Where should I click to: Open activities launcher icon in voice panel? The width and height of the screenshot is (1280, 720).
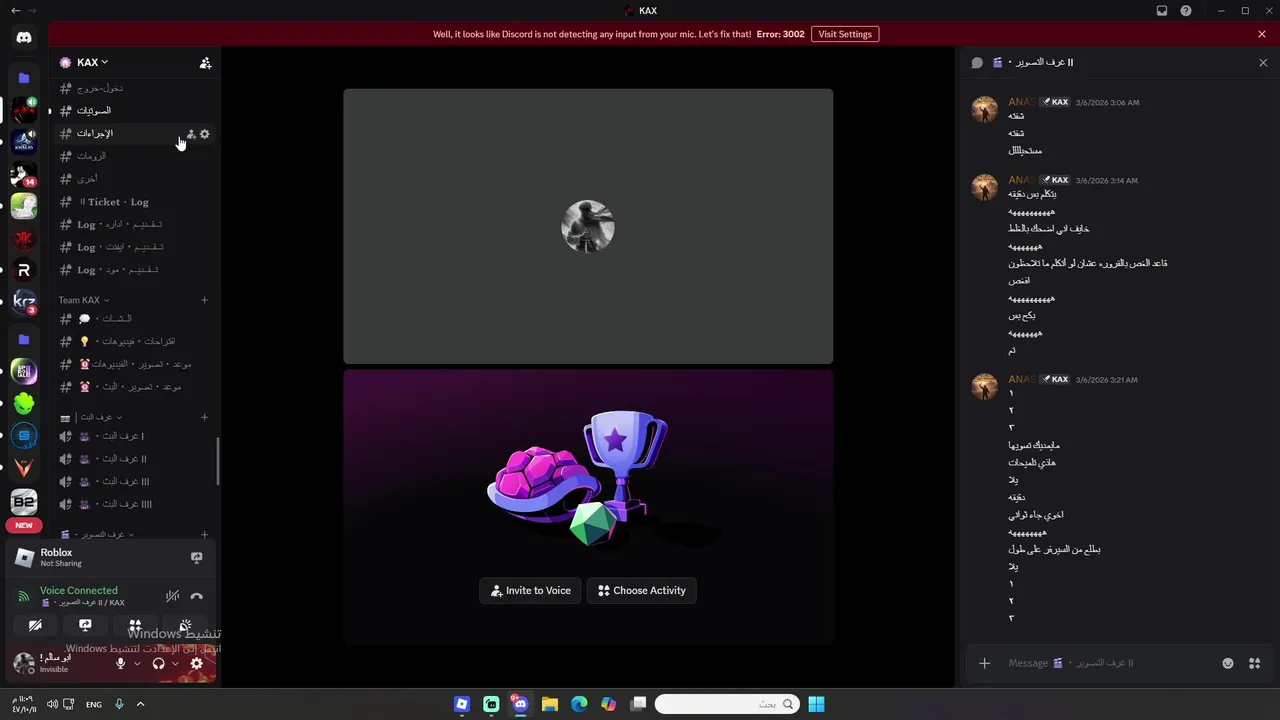tap(135, 625)
